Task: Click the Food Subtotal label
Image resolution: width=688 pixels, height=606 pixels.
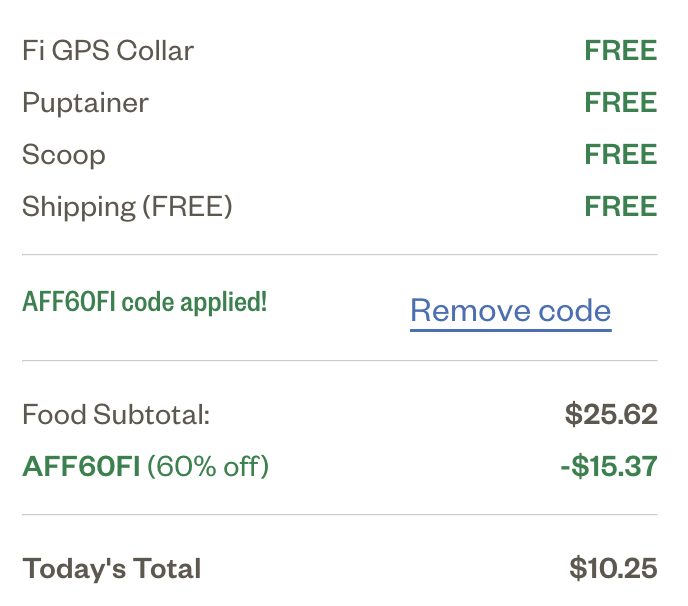Action: (x=116, y=414)
